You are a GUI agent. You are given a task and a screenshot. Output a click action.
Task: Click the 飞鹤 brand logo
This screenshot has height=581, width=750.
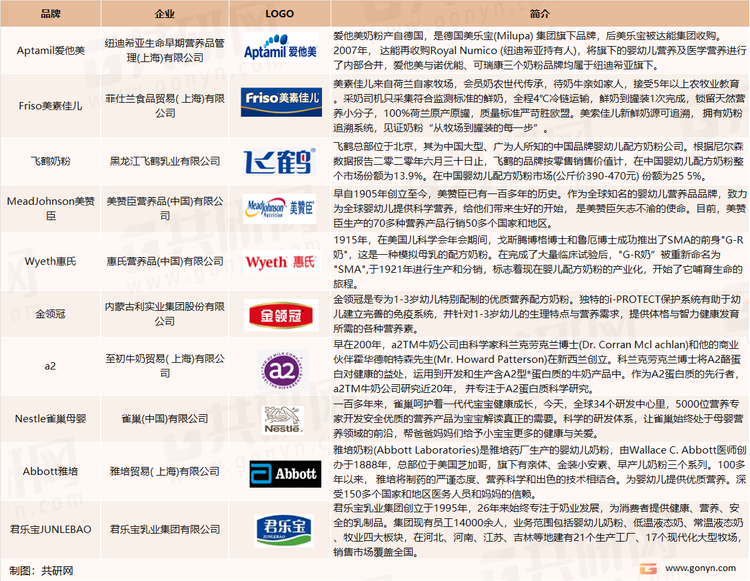[280, 161]
